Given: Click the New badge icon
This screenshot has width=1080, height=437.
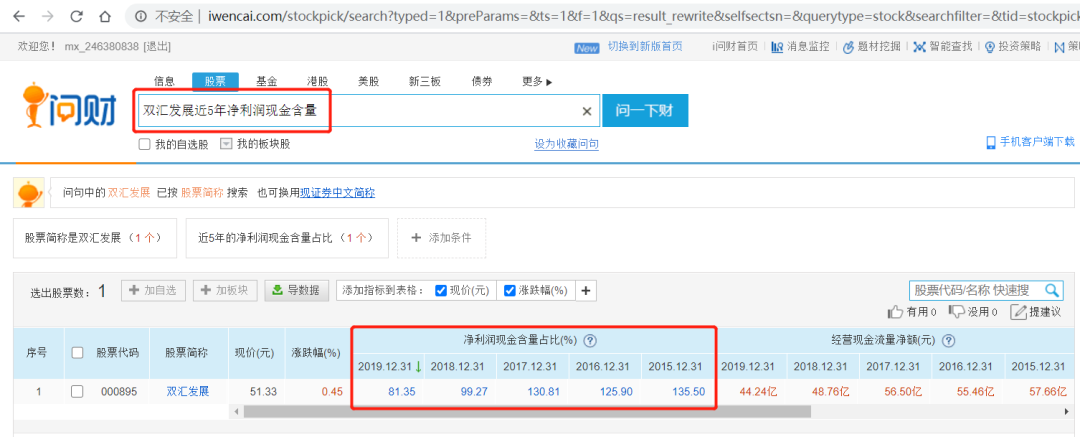Looking at the screenshot, I should coord(587,48).
